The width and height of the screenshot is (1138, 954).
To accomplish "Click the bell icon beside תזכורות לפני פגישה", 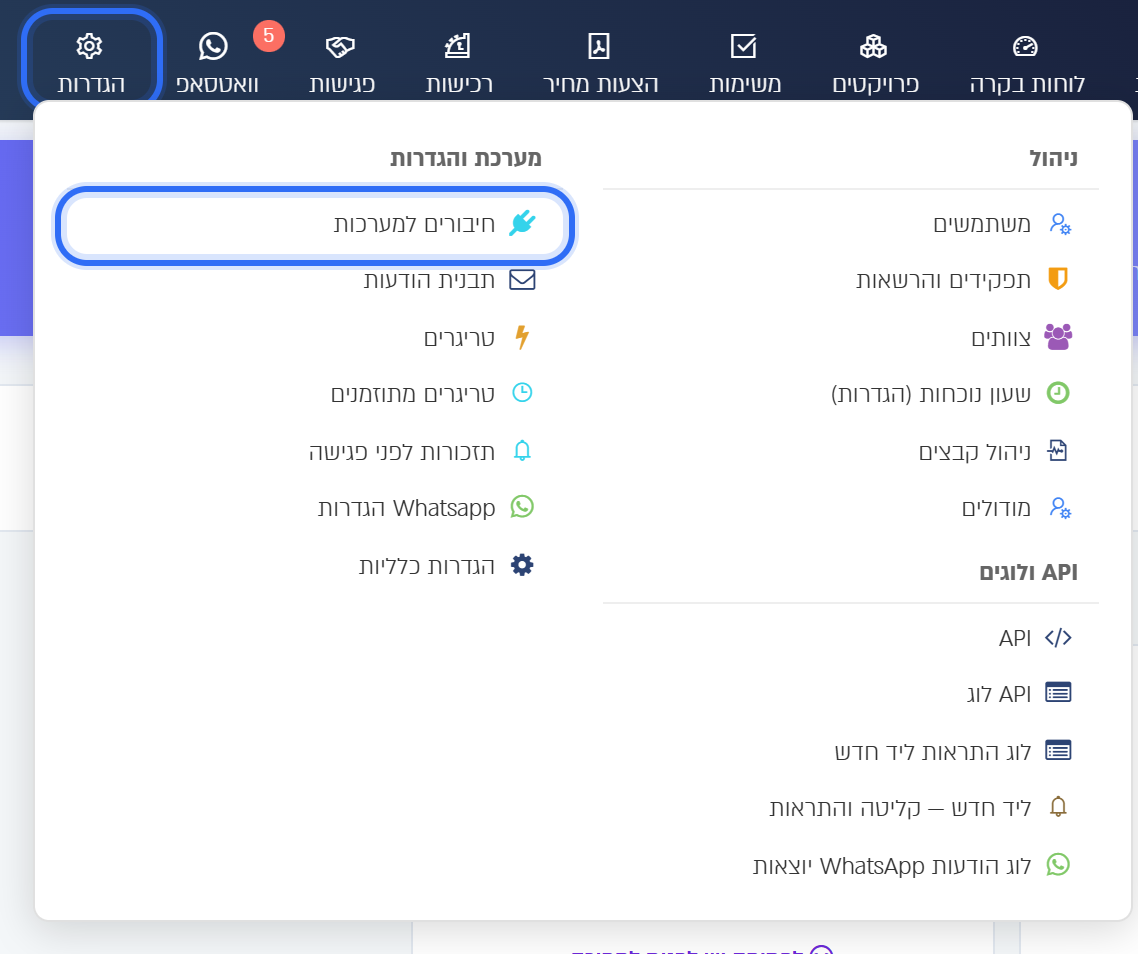I will [x=522, y=451].
